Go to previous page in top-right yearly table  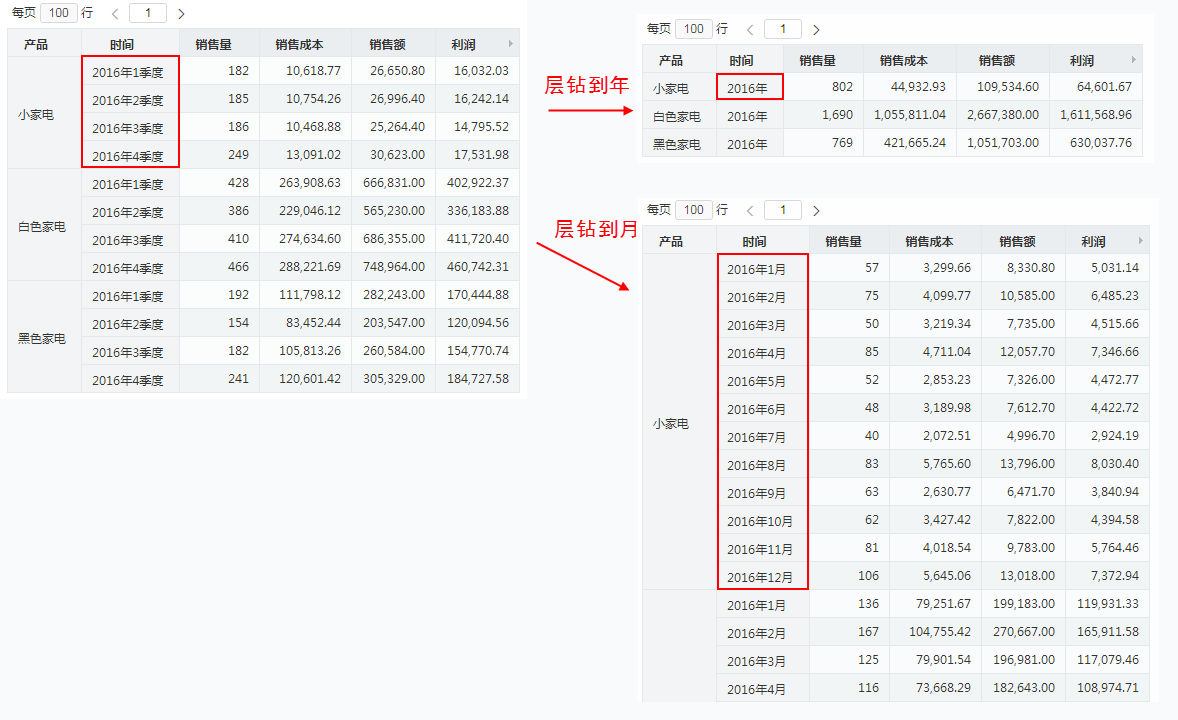click(750, 30)
